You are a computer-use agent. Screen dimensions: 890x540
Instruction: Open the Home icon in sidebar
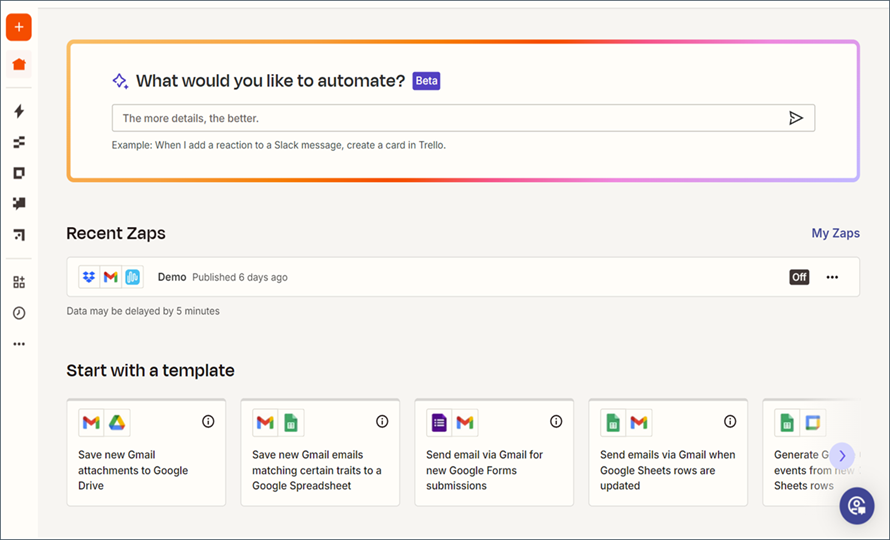click(x=19, y=65)
